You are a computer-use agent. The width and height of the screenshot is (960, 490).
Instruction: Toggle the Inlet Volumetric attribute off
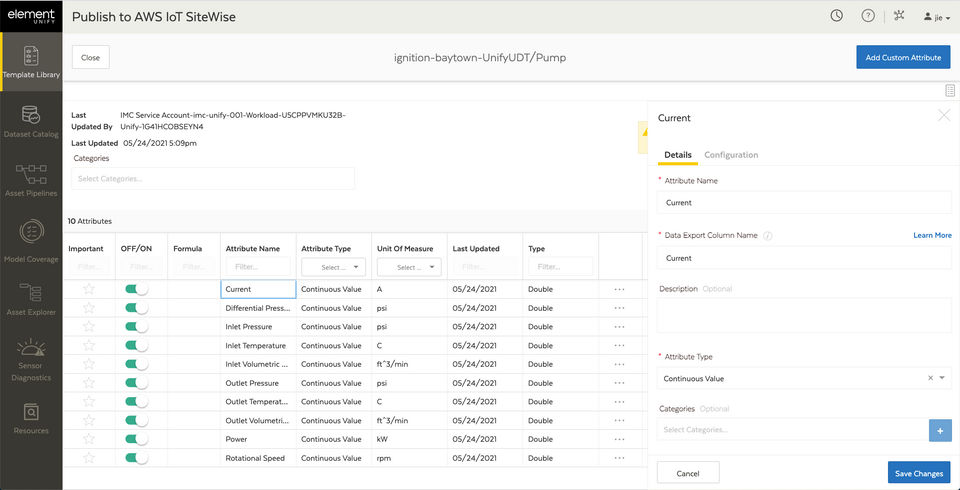tap(137, 364)
